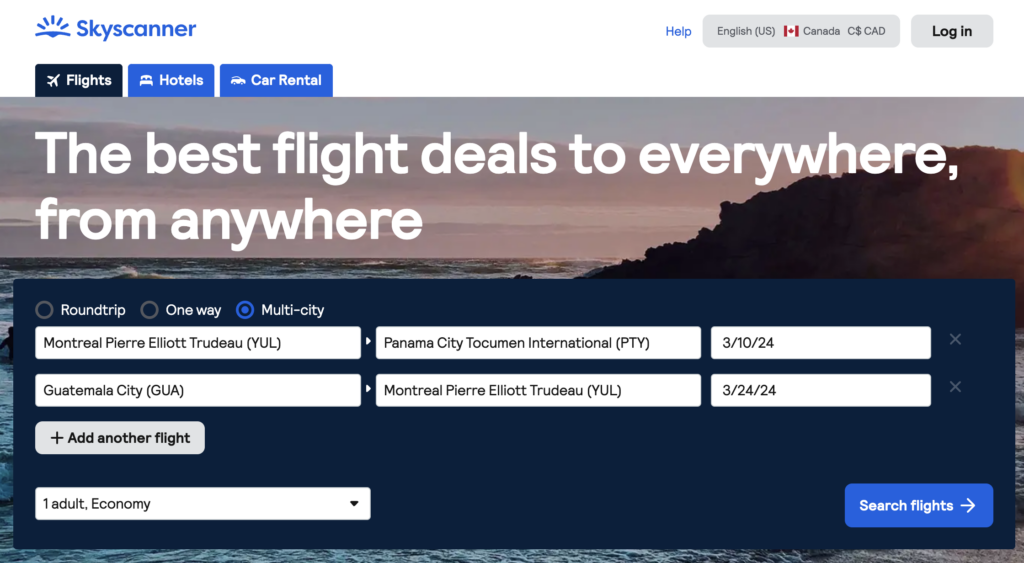Select the Roundtrip radio option

(x=45, y=310)
